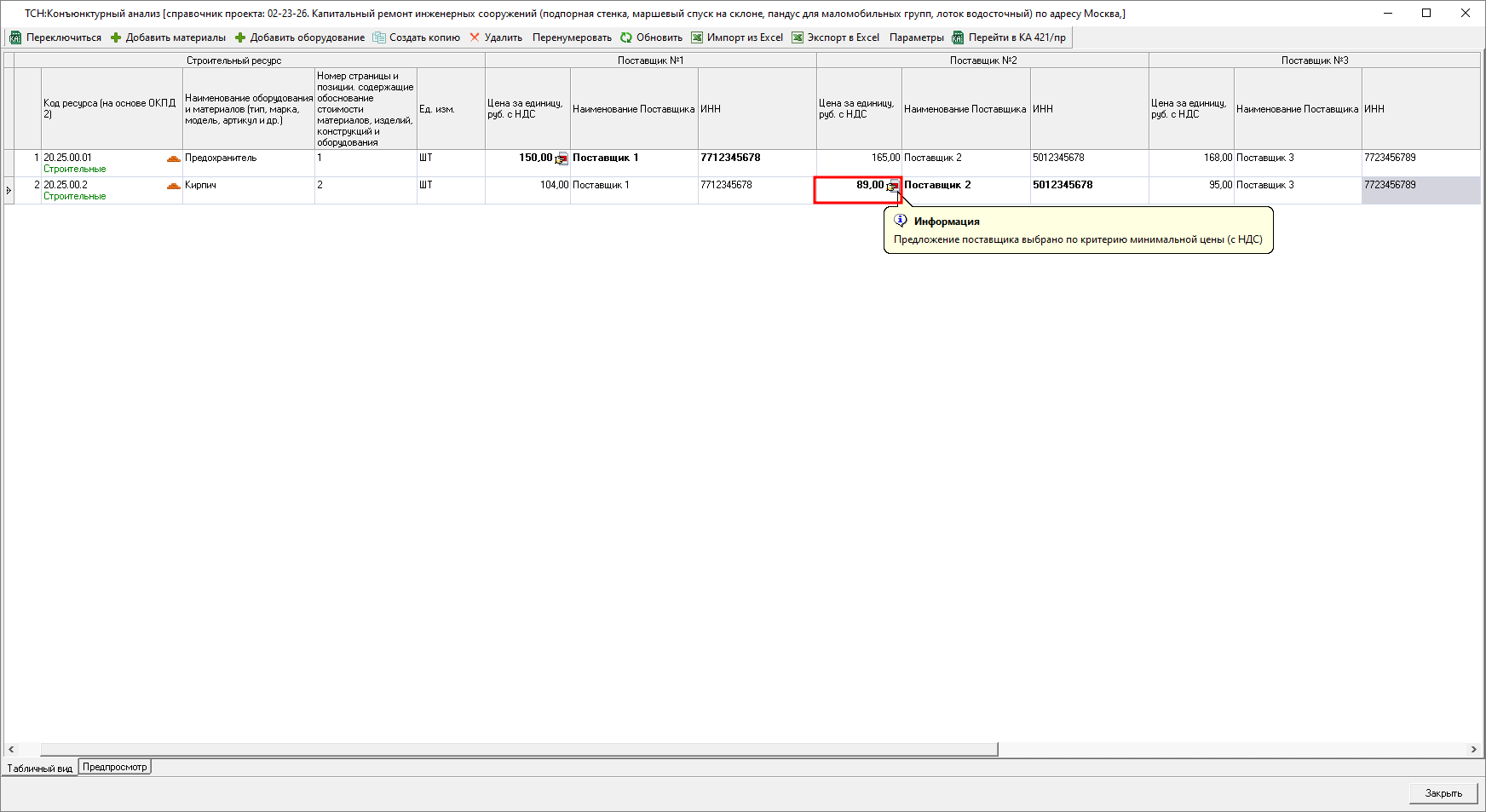The width and height of the screenshot is (1486, 812).
Task: Open Импорт из Excel
Action: point(737,37)
